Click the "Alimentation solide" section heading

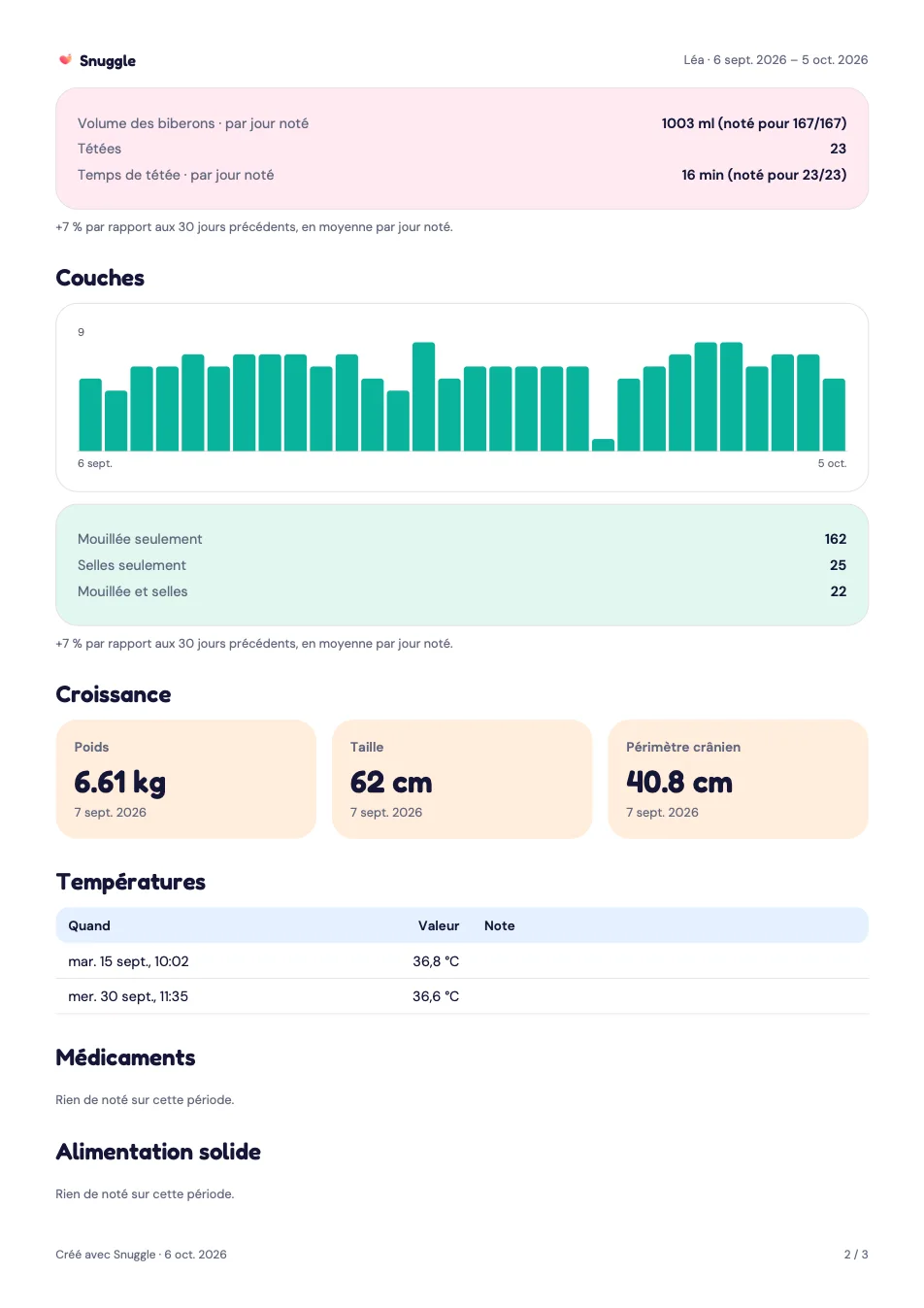[x=158, y=1152]
